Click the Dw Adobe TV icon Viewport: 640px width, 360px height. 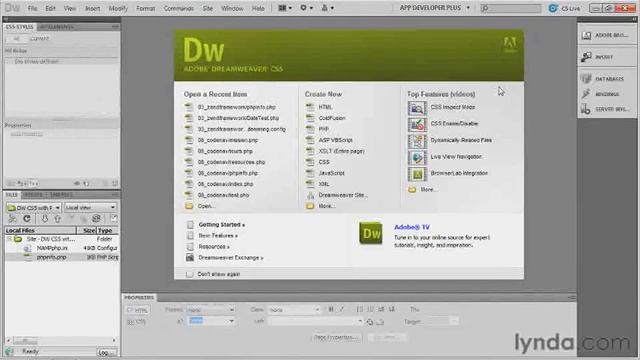tap(371, 233)
